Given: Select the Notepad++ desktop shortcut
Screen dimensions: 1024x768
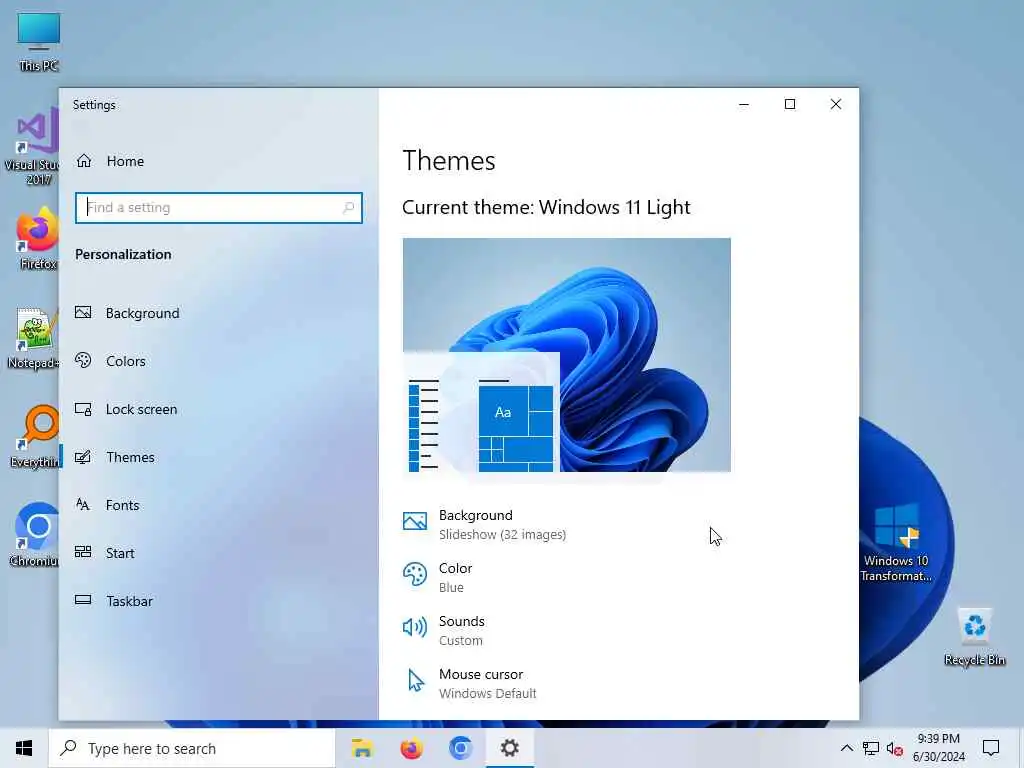Looking at the screenshot, I should tap(33, 338).
